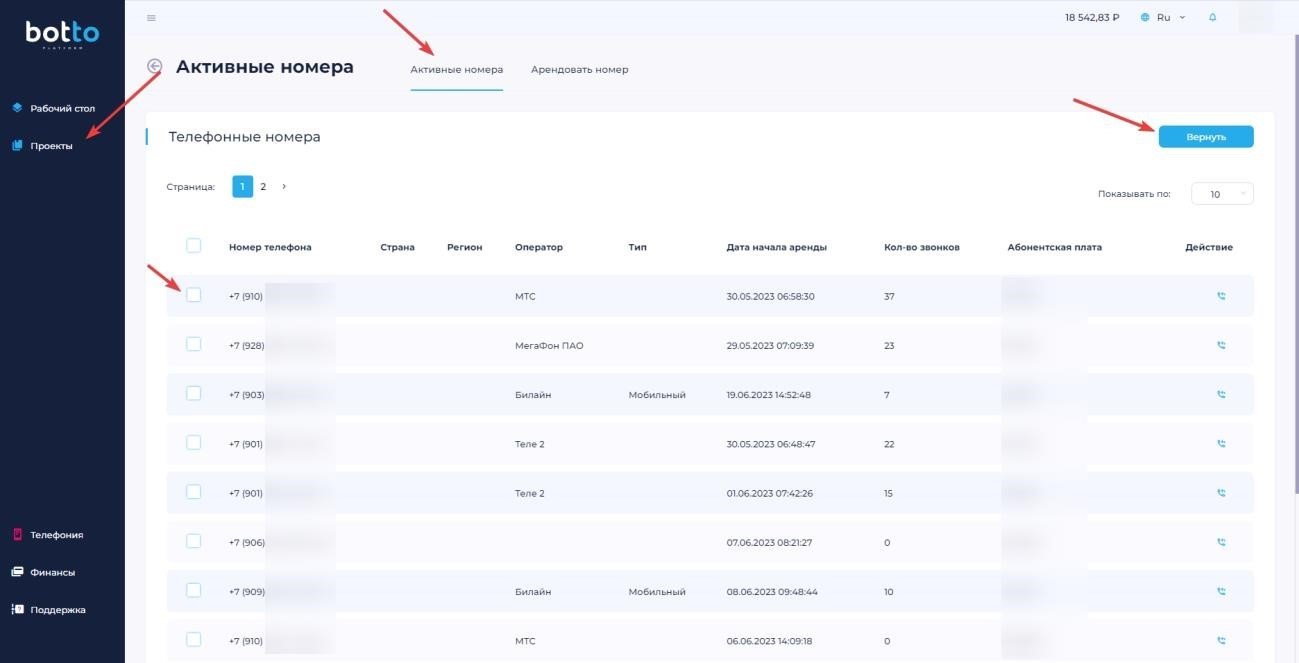1299x663 pixels.
Task: Open the notifications bell icon
Action: (x=1212, y=18)
